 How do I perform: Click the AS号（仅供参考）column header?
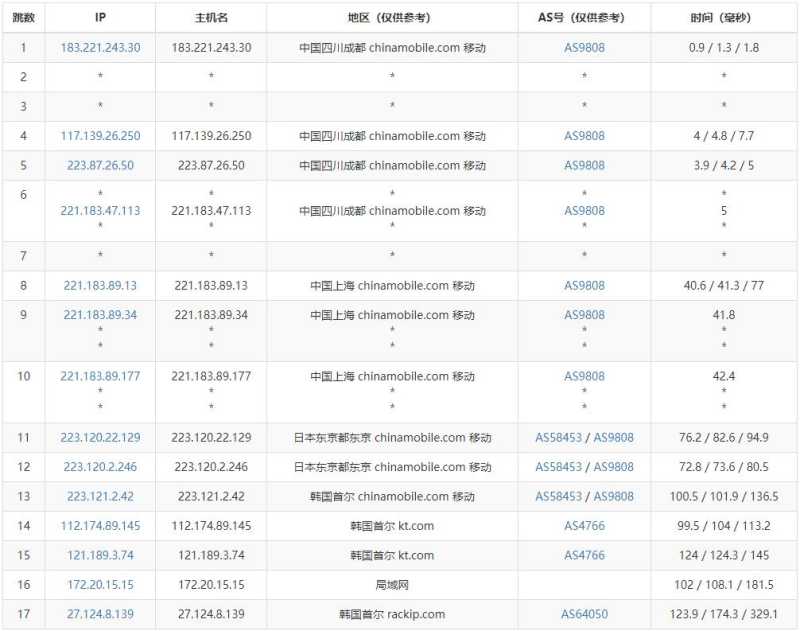click(x=584, y=18)
